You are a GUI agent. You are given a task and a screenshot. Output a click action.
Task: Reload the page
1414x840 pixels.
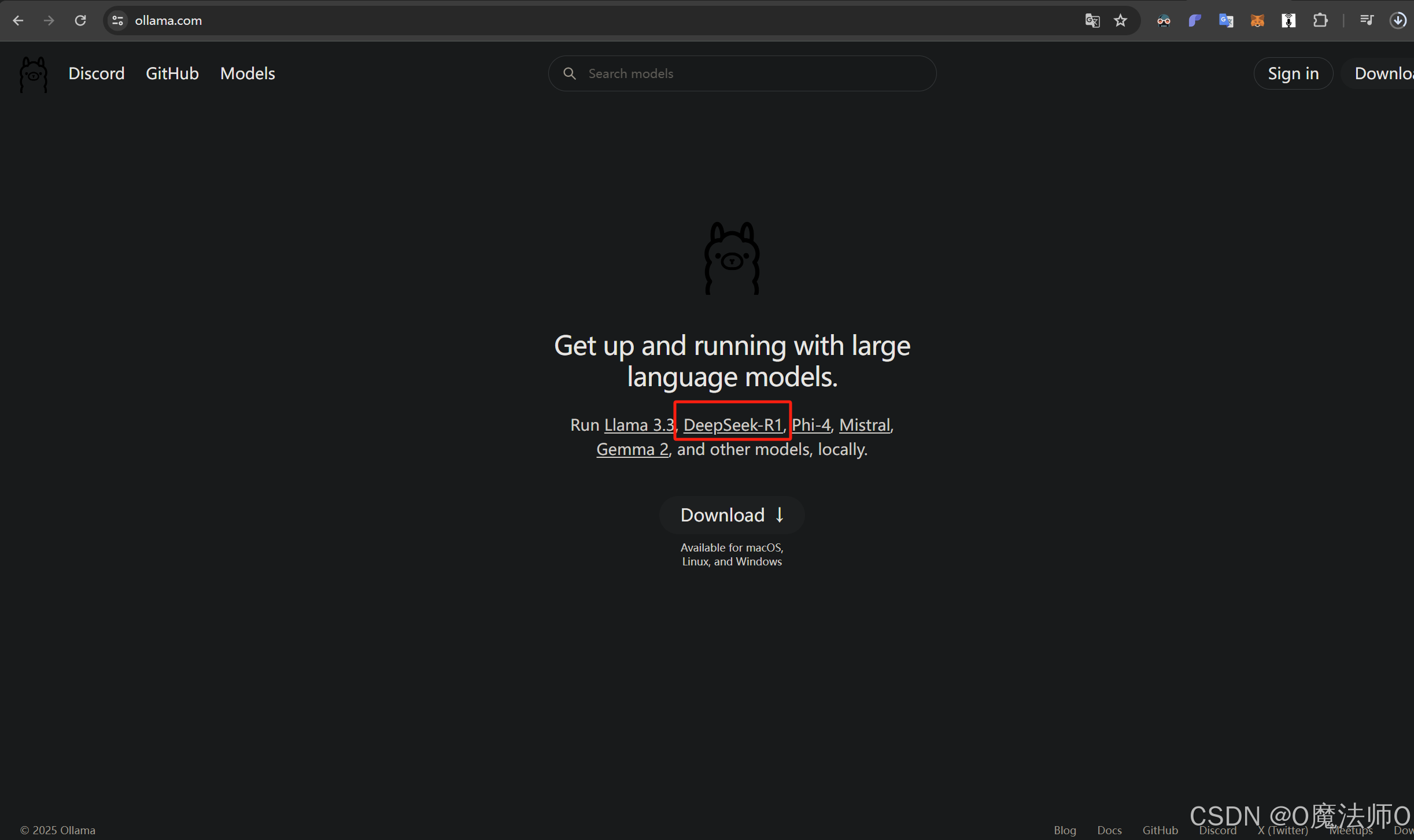pyautogui.click(x=80, y=21)
